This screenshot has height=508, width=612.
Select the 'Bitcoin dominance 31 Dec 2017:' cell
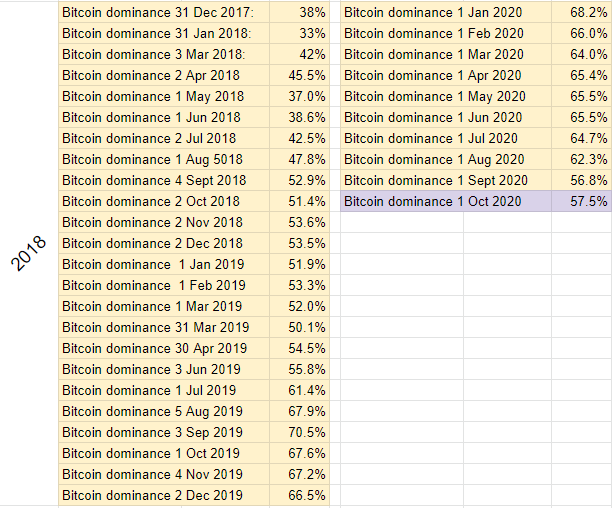click(x=164, y=12)
